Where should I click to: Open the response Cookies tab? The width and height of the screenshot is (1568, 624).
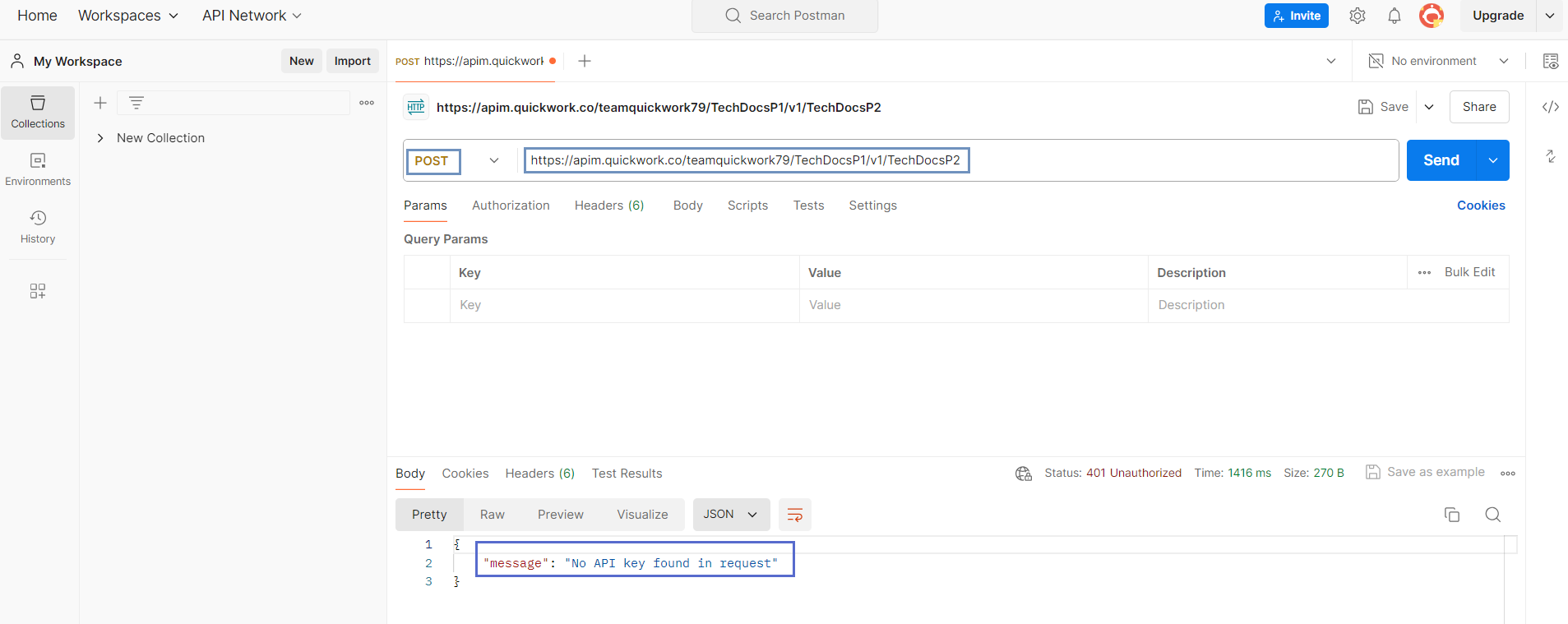pos(465,474)
